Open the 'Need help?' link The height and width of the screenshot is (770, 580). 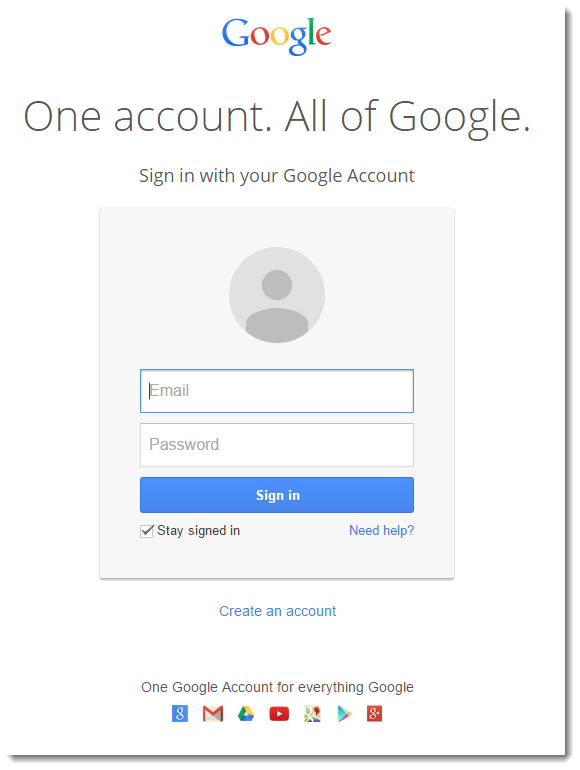[382, 530]
